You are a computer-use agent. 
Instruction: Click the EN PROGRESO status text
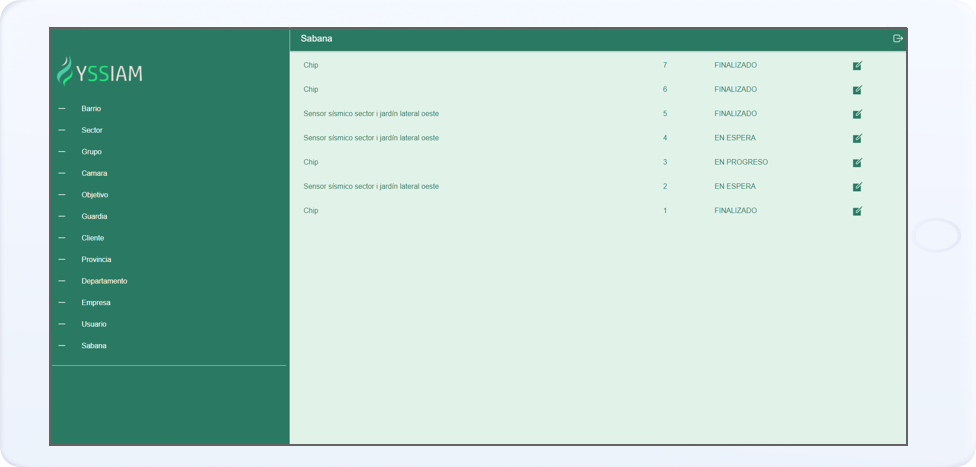pos(741,163)
